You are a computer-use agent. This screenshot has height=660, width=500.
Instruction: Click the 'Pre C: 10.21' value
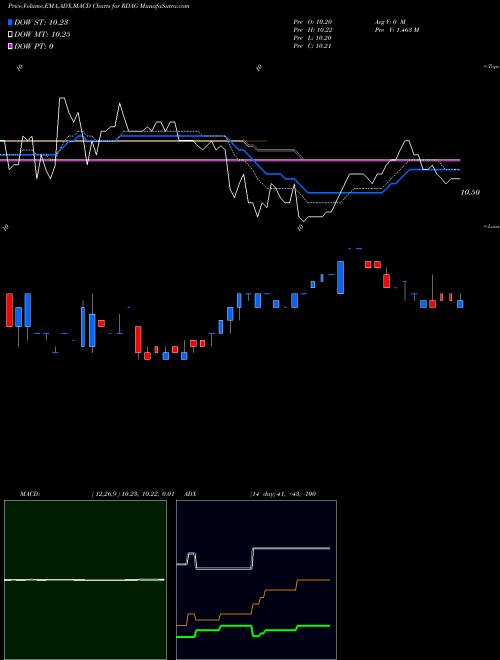coord(312,46)
